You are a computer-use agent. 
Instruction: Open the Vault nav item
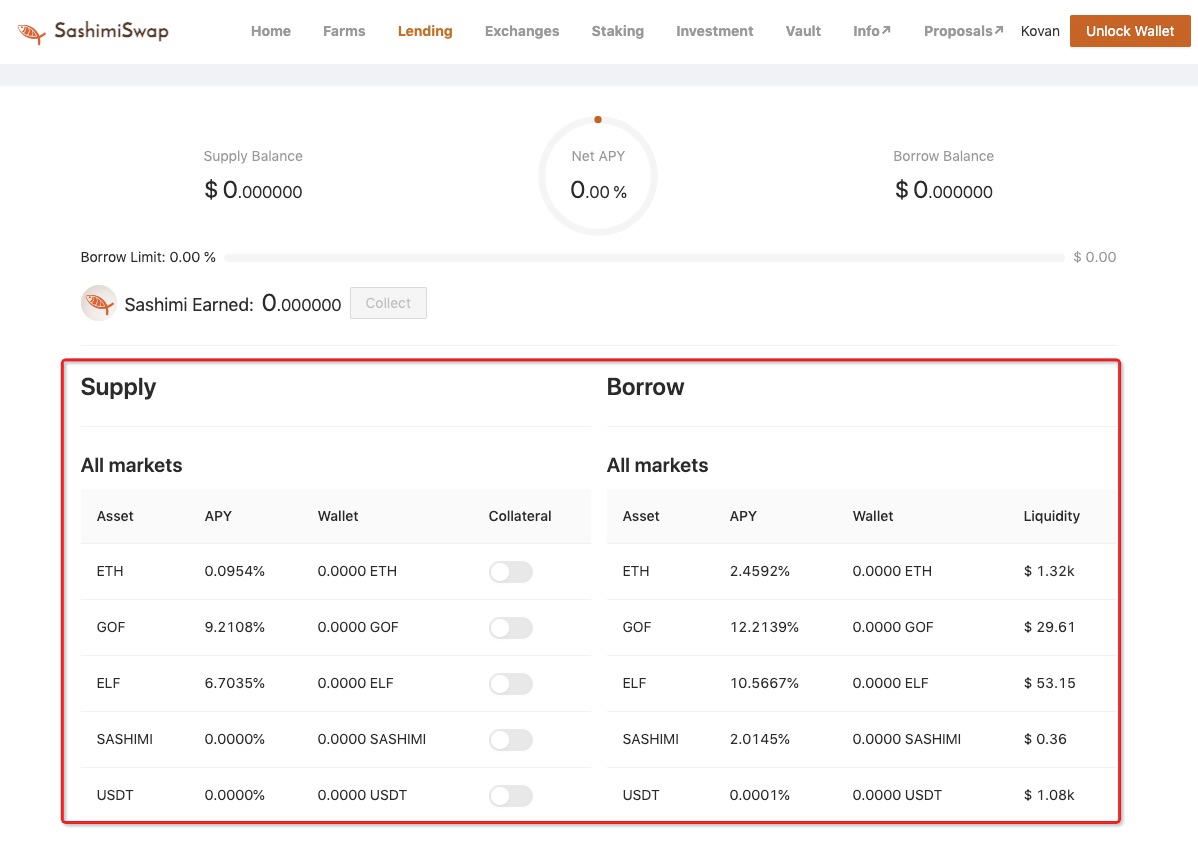pos(803,31)
